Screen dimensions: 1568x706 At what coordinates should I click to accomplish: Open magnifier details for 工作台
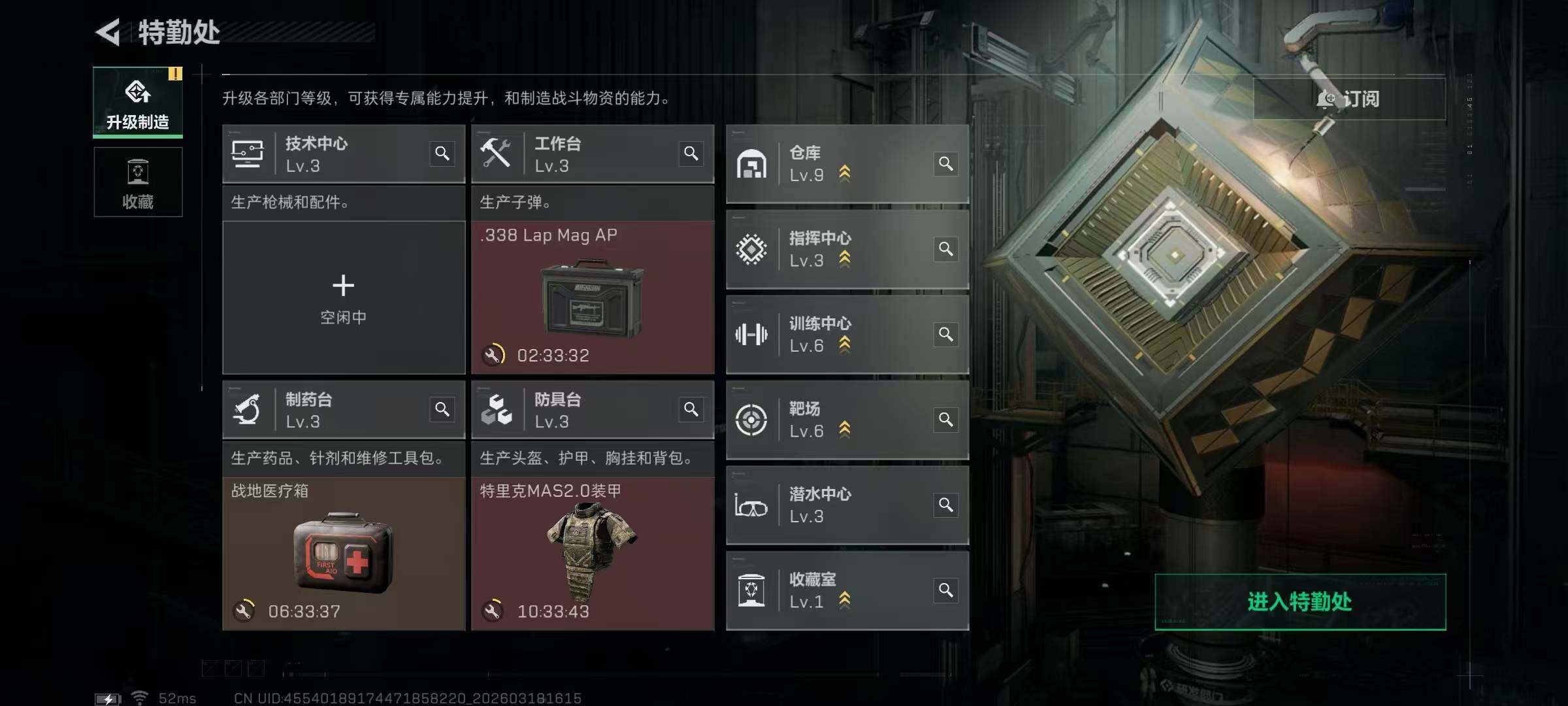[x=691, y=154]
